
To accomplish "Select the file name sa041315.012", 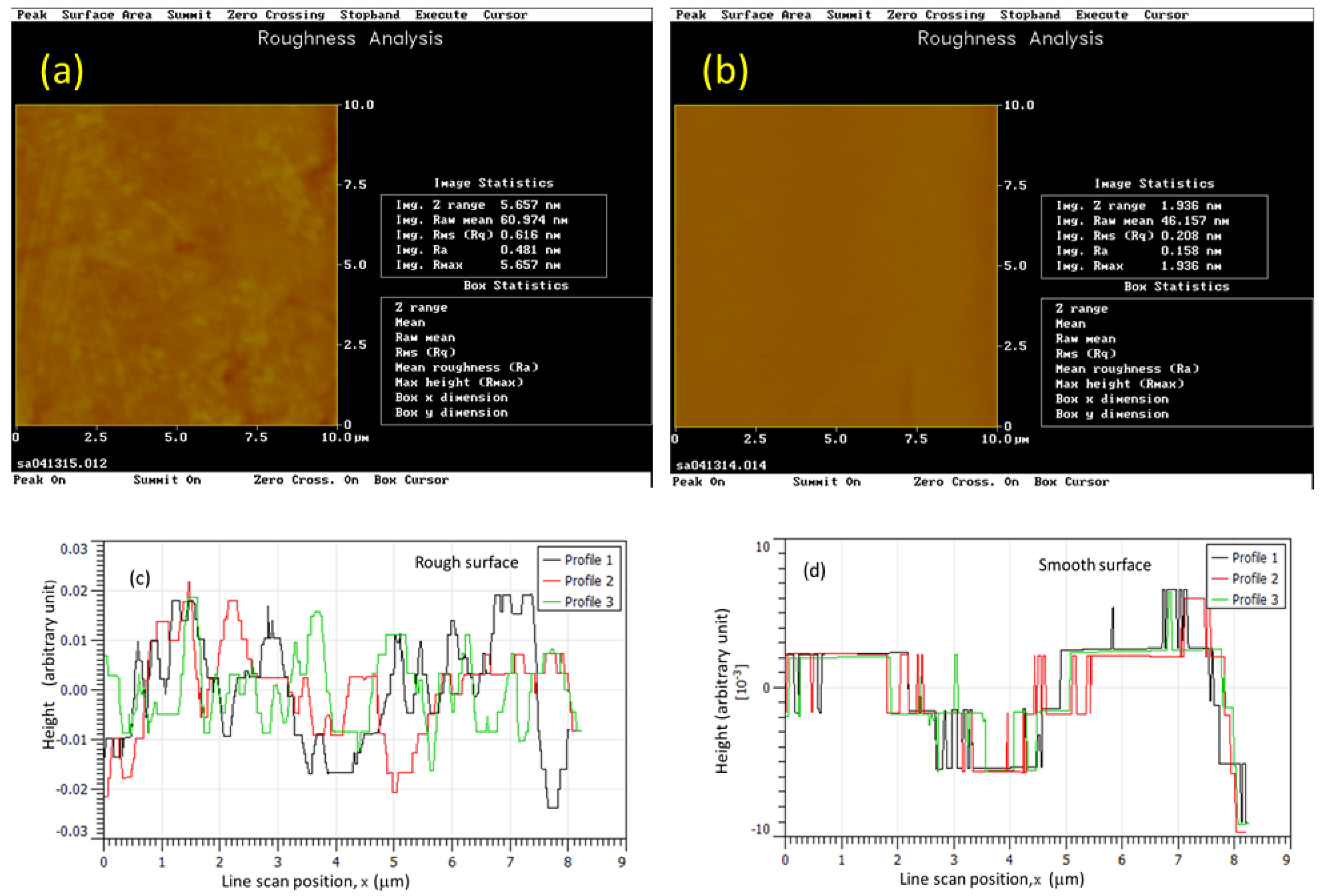I will pos(62,464).
